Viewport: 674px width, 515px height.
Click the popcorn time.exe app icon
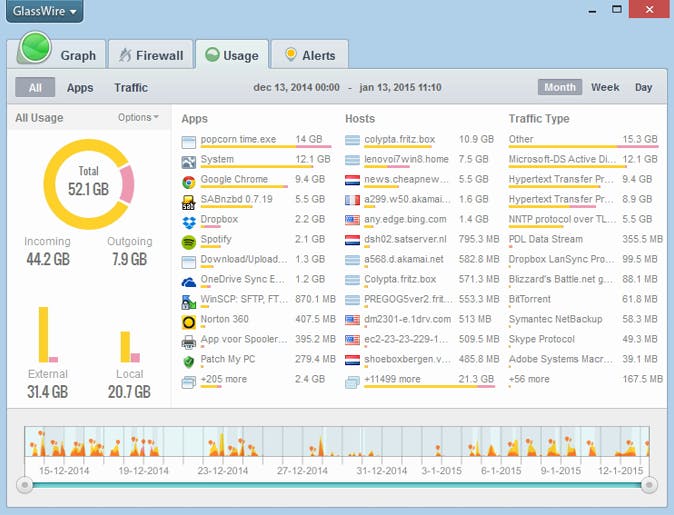(x=188, y=142)
